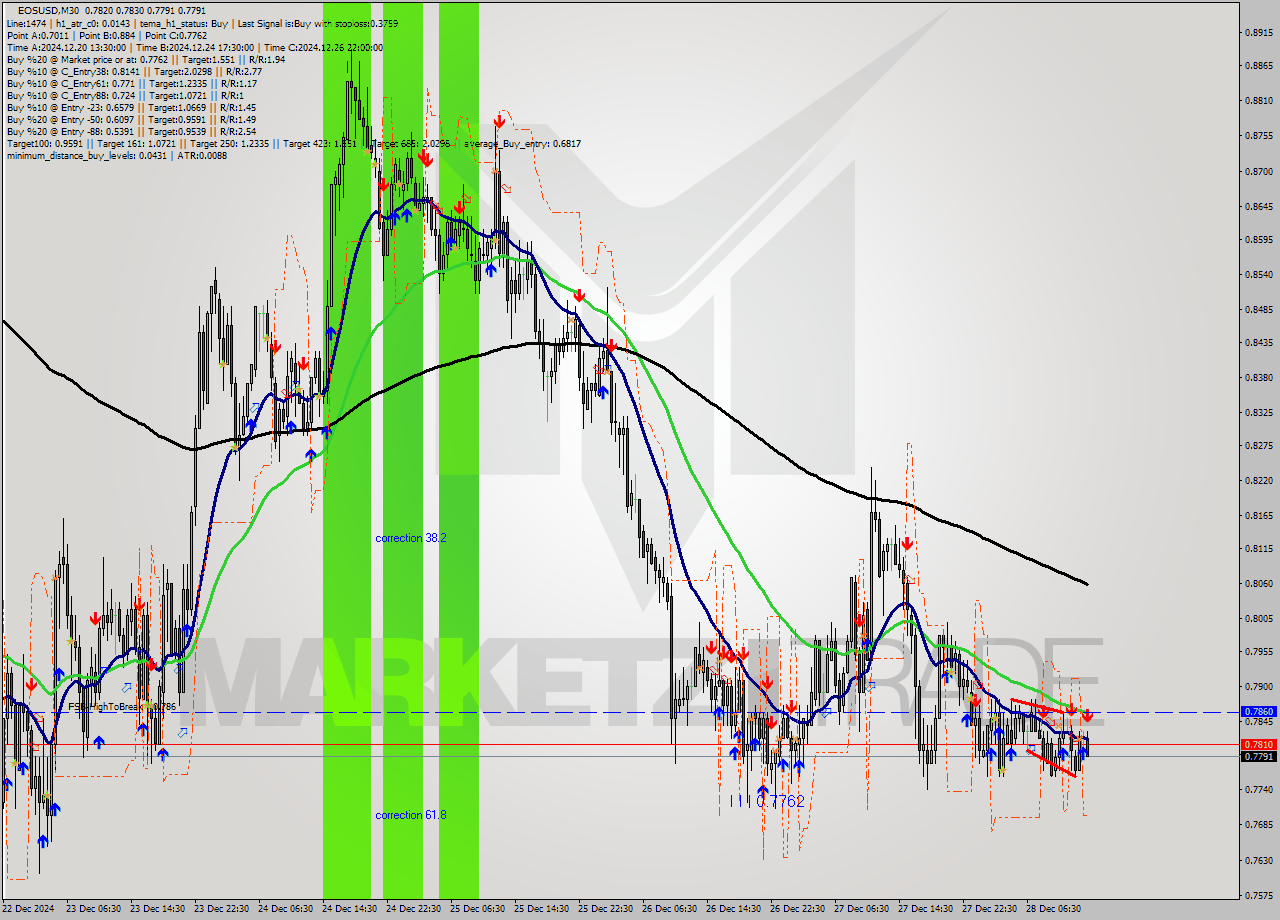Select the dark 0.7791 current price tag

coord(1258,757)
